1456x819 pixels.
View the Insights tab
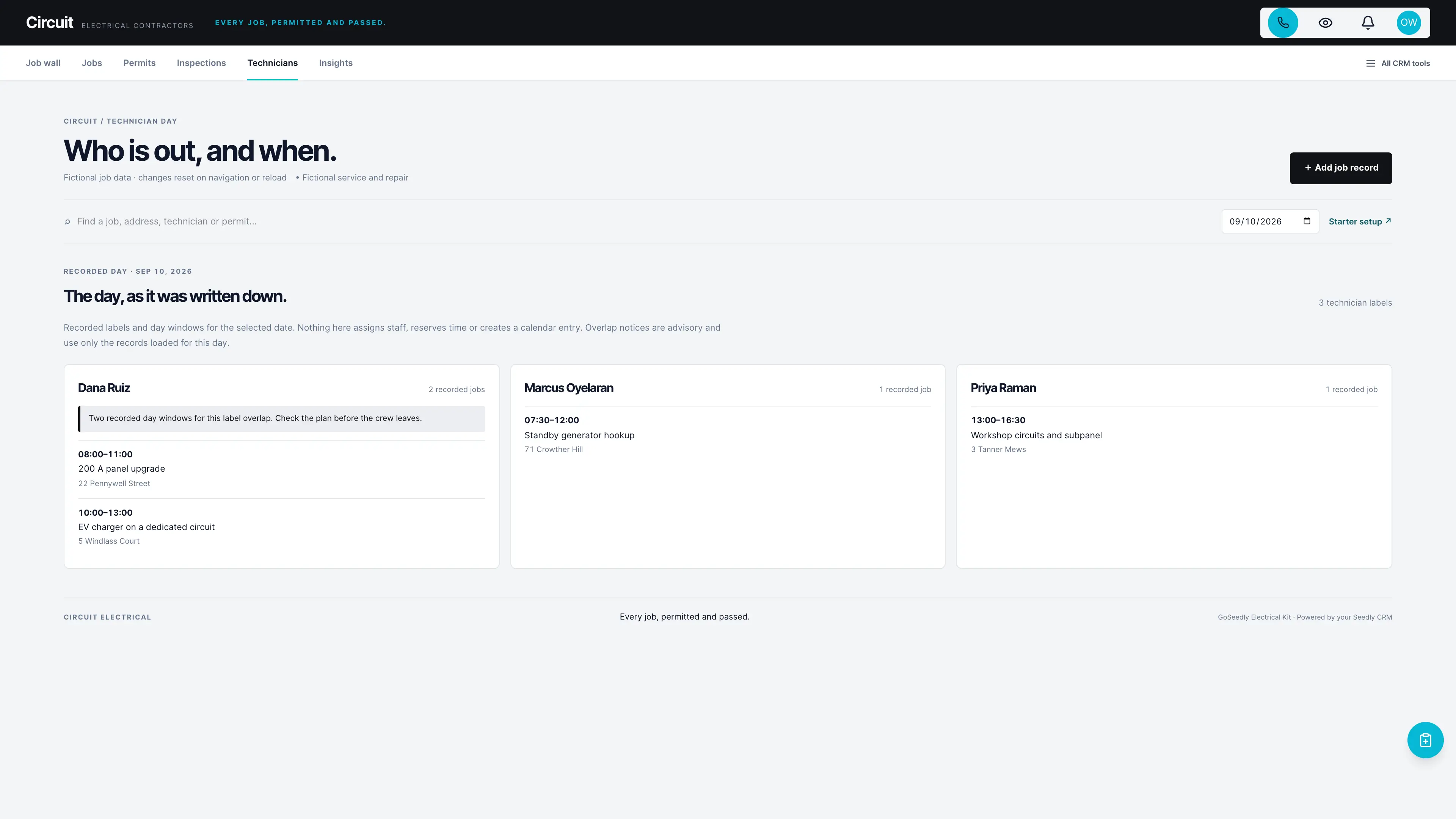coord(336,63)
